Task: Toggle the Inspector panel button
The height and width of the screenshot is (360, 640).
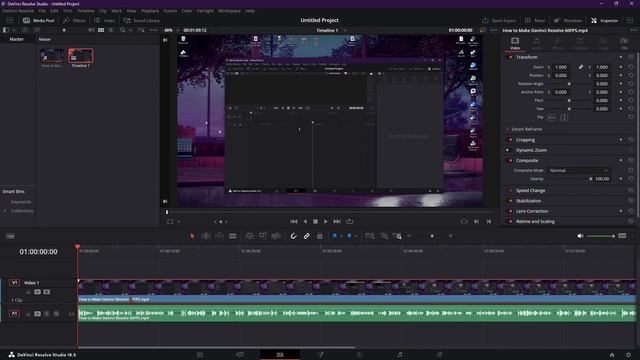Action: tap(604, 20)
